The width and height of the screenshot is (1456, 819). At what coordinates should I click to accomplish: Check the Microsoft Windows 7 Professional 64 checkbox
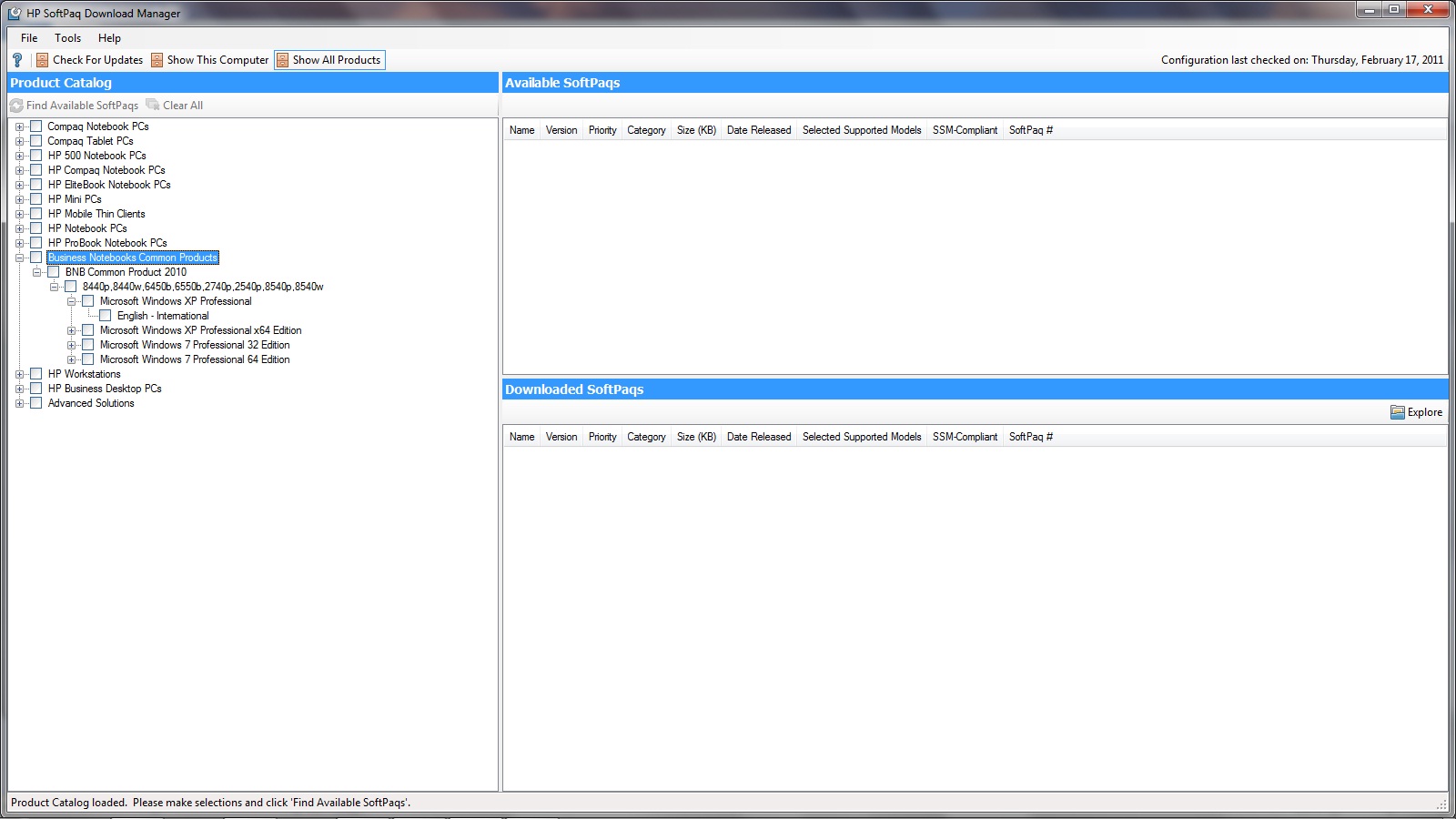point(88,359)
